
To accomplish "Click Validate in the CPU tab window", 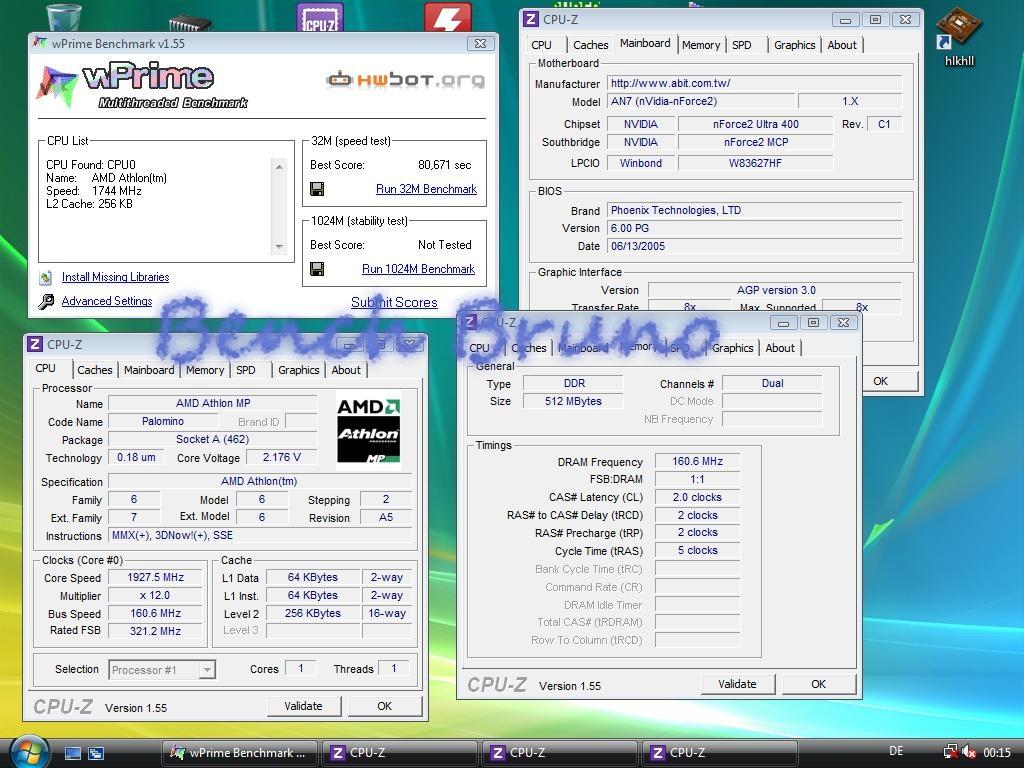I will pos(304,706).
